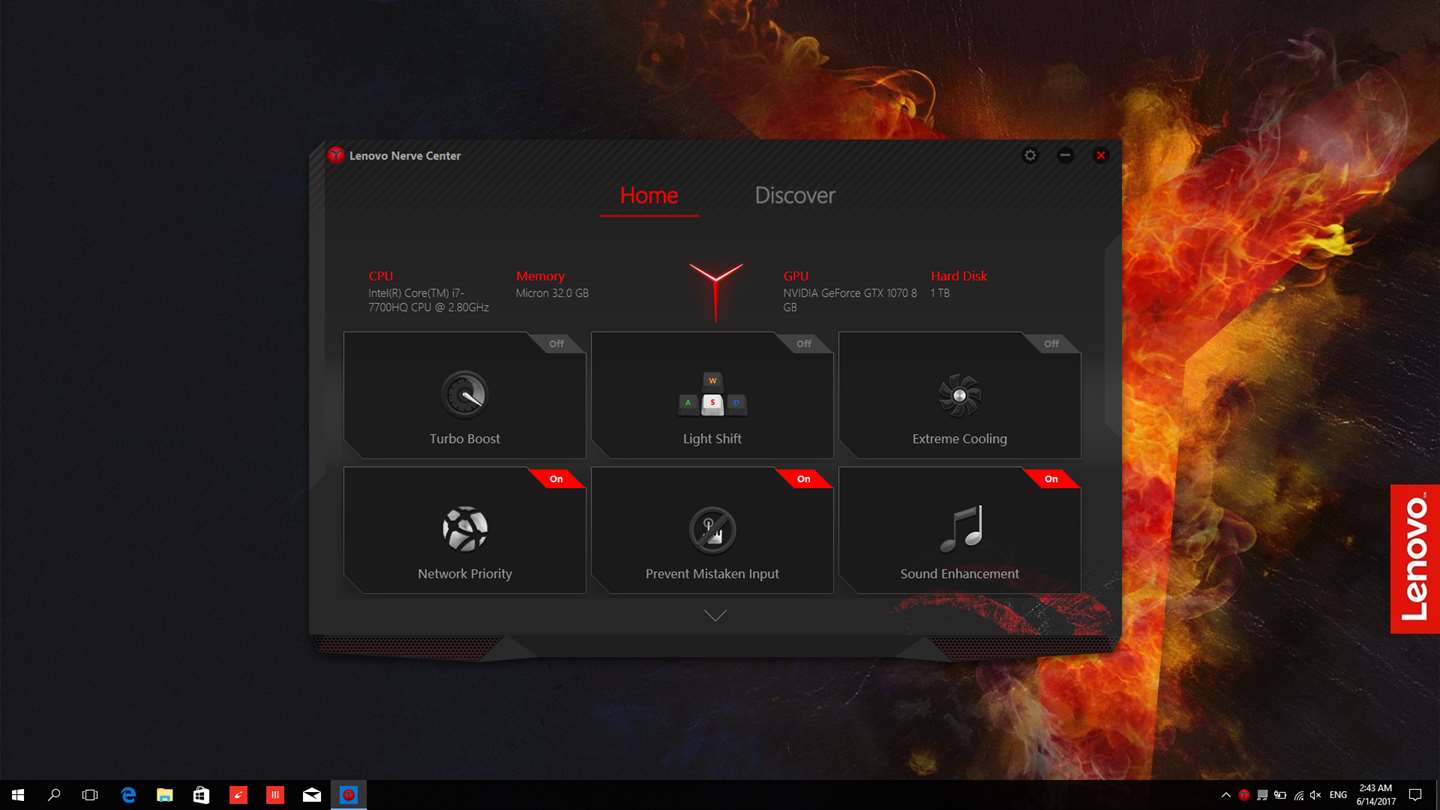
Task: Open Mail app from taskbar
Action: [x=312, y=795]
